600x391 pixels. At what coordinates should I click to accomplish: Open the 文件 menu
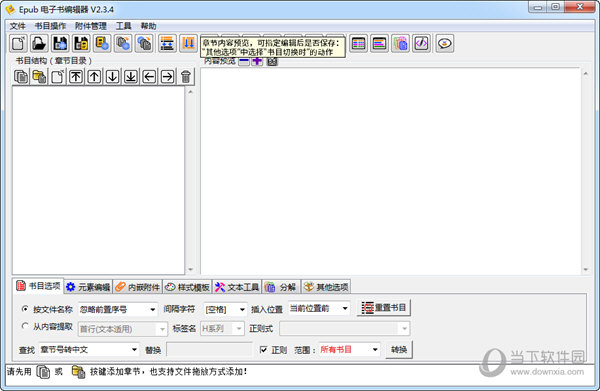pyautogui.click(x=17, y=26)
